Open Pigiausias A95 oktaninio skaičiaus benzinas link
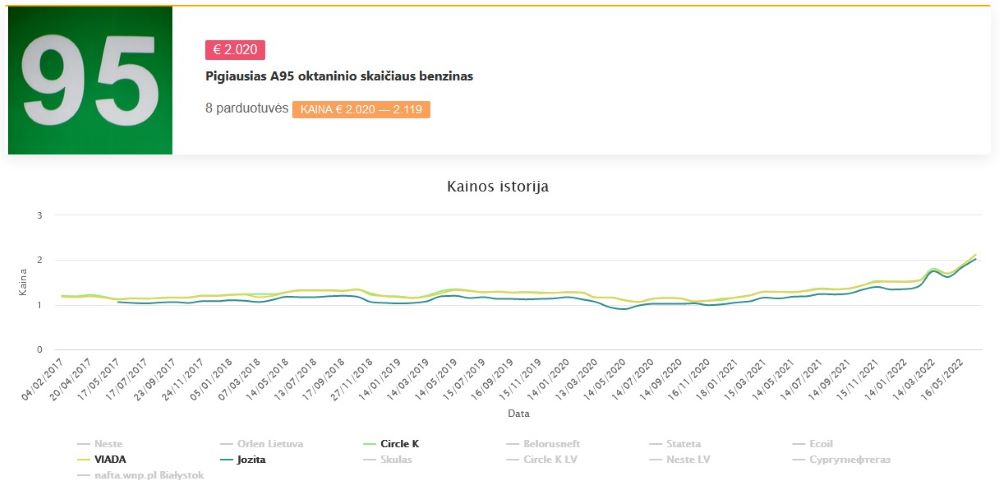Viewport: 1000px width, 491px height. [339, 77]
